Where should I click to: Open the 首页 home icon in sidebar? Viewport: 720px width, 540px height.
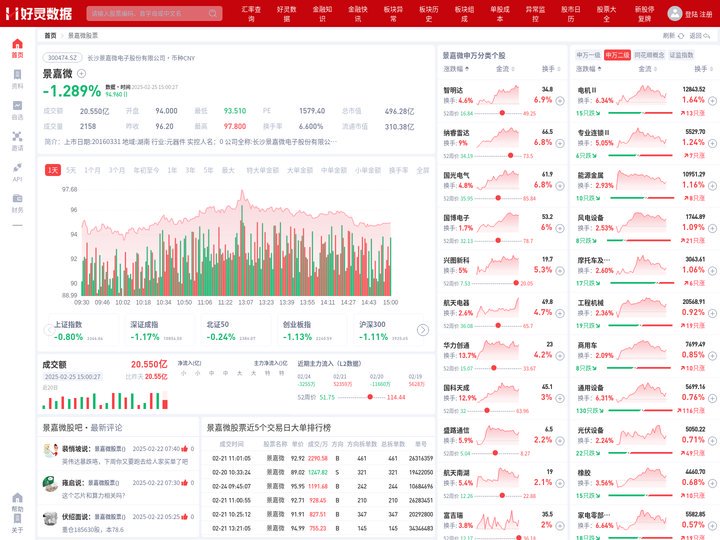[17, 44]
